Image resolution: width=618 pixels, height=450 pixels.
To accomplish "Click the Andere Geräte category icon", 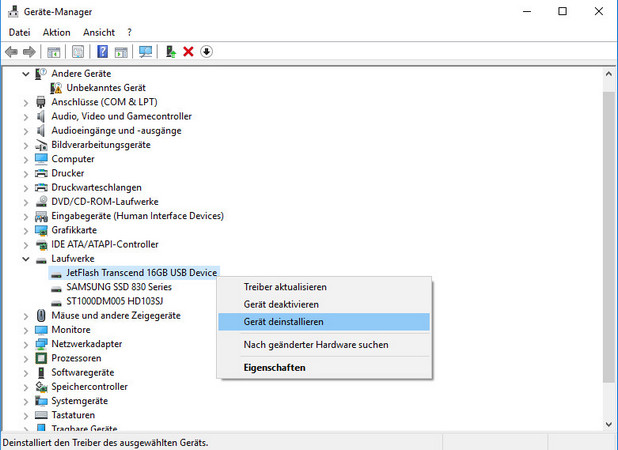I will click(41, 73).
